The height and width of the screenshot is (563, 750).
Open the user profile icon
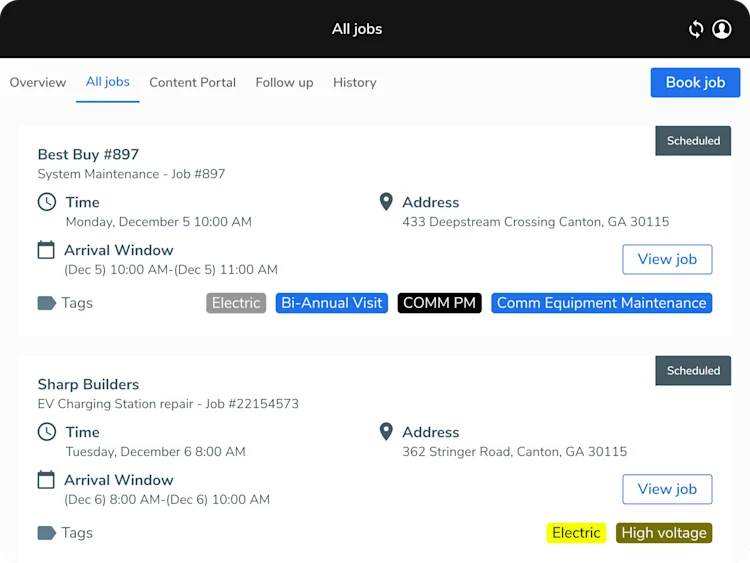pos(721,29)
